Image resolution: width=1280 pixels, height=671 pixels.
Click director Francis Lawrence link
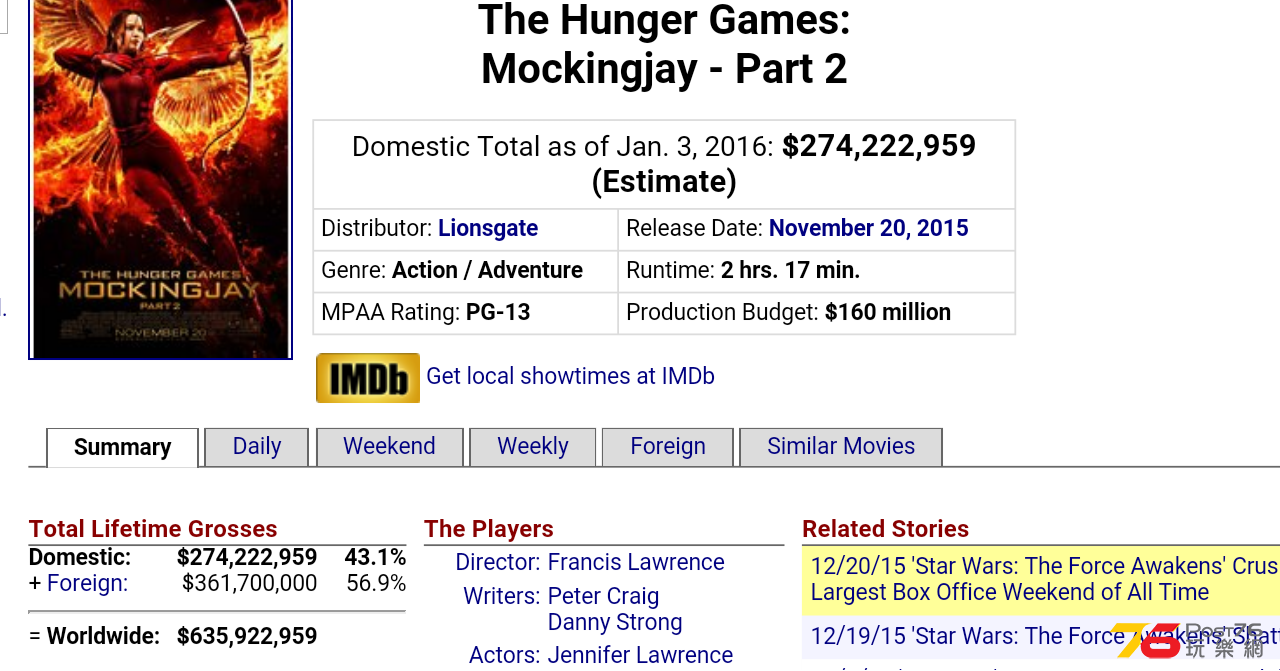point(636,562)
